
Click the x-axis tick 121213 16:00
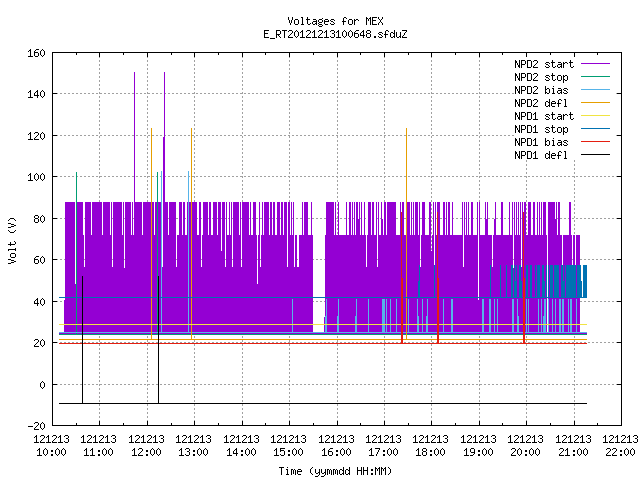pyautogui.click(x=337, y=446)
